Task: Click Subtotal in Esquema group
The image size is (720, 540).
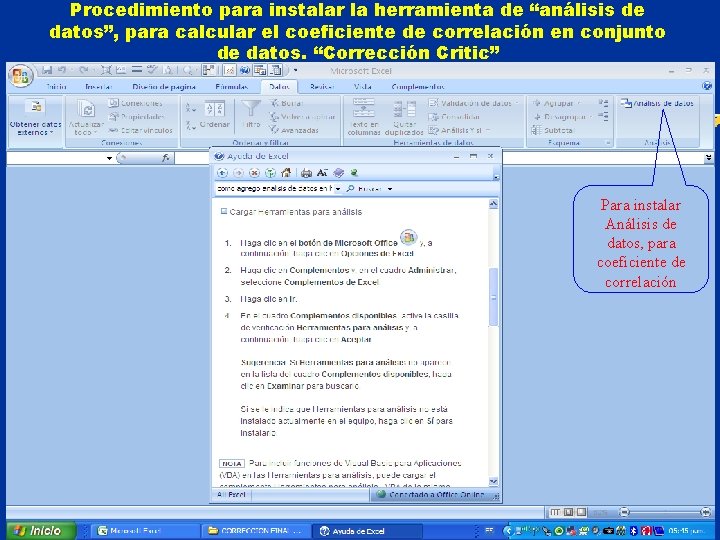Action: pos(552,130)
